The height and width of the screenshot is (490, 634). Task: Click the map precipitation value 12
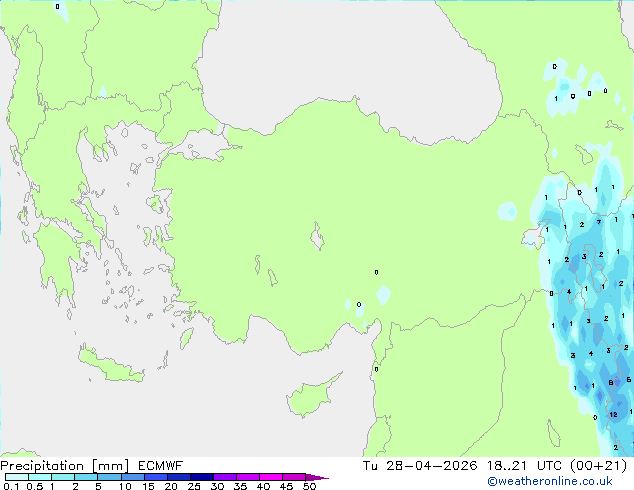[x=613, y=414]
